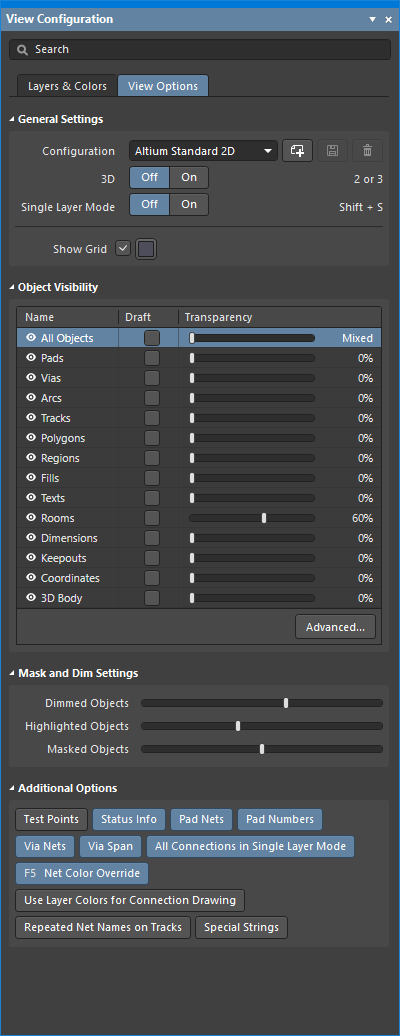This screenshot has height=1036, width=400.
Task: Click the save configuration disk icon
Action: pos(333,151)
